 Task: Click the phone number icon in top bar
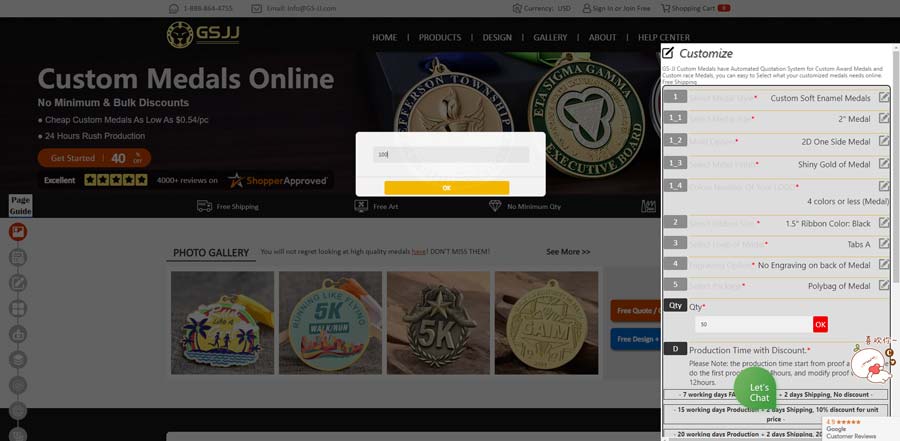click(174, 9)
